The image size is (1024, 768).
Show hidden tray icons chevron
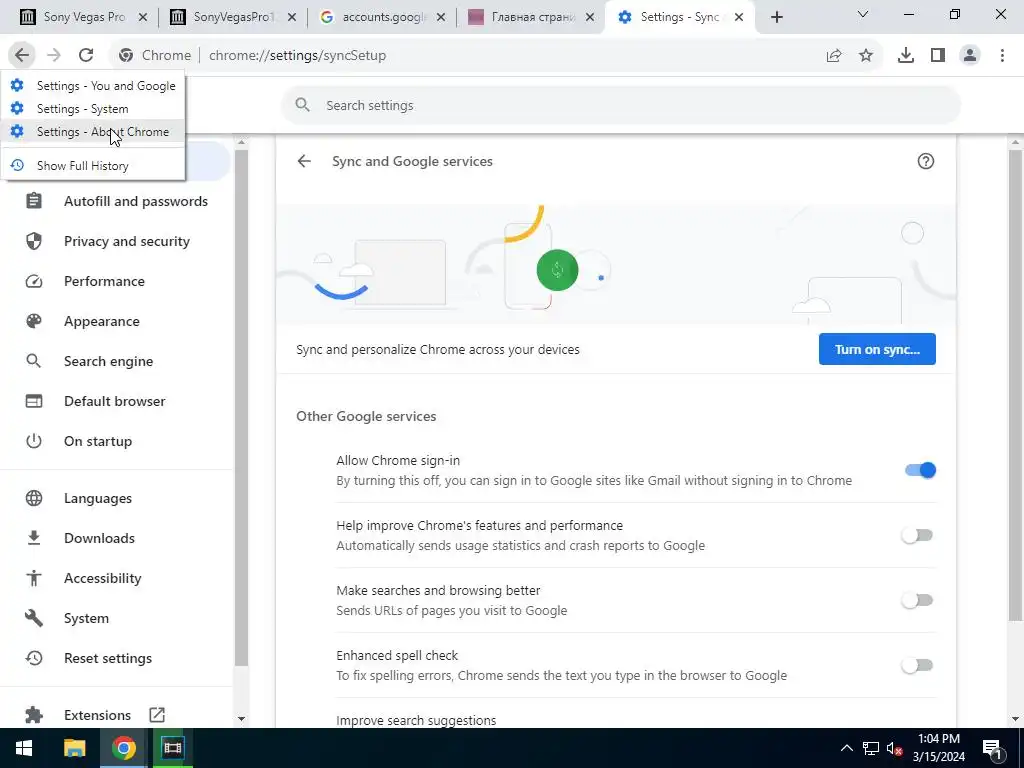click(x=846, y=748)
